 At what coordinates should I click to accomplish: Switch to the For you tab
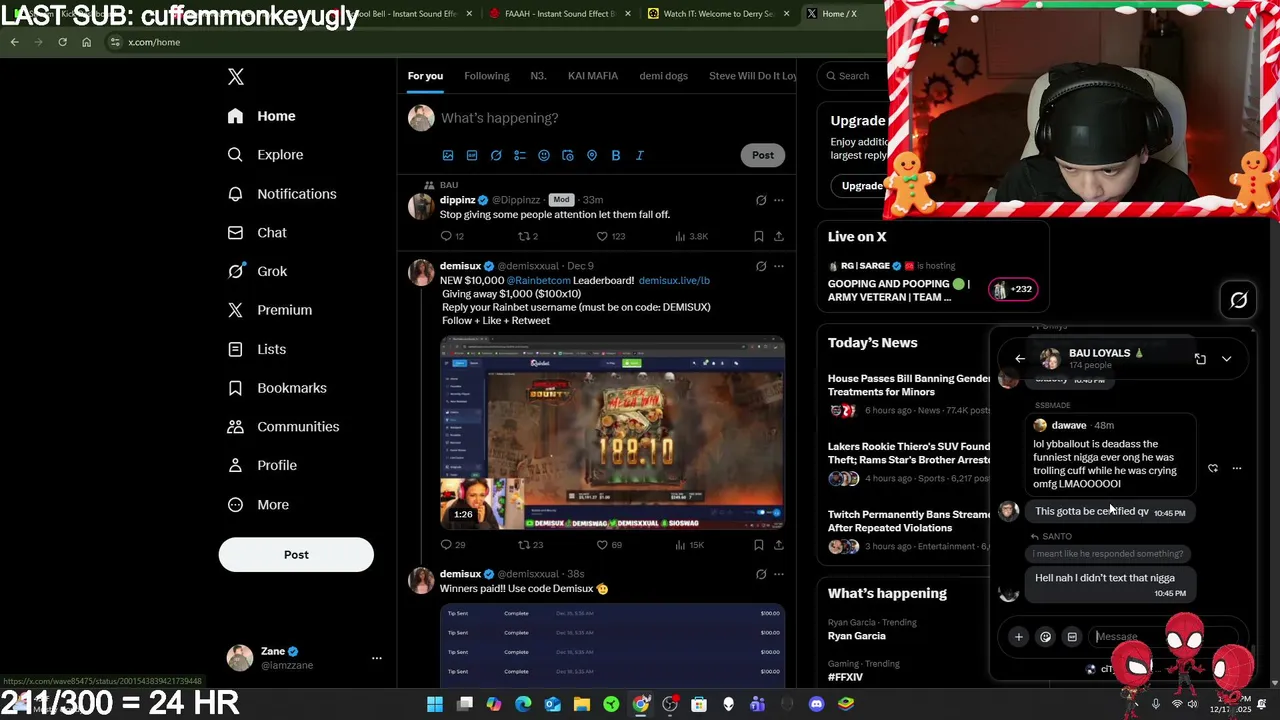(425, 76)
